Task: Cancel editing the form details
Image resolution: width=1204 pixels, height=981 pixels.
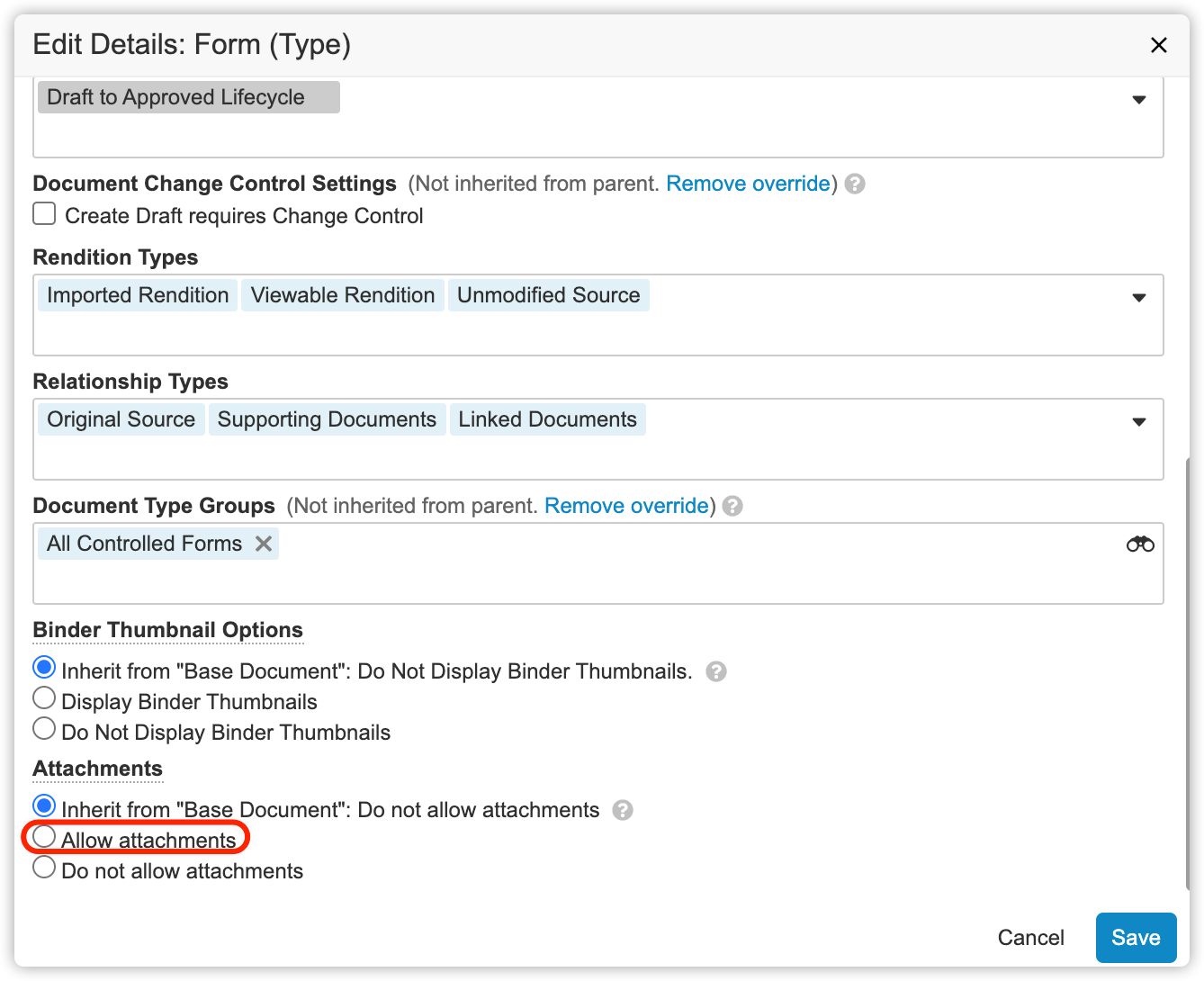Action: 1030,938
